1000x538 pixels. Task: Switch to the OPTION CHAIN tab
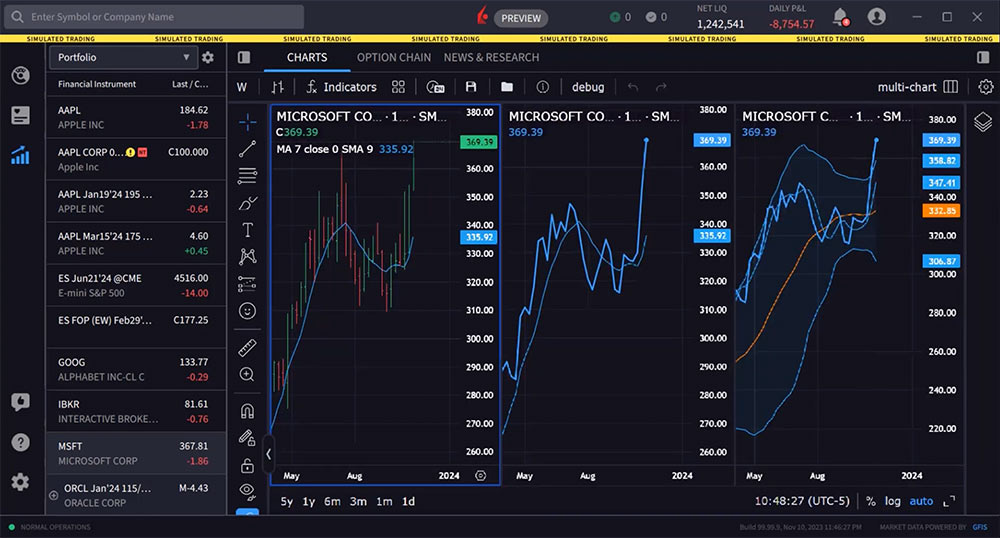tap(394, 58)
